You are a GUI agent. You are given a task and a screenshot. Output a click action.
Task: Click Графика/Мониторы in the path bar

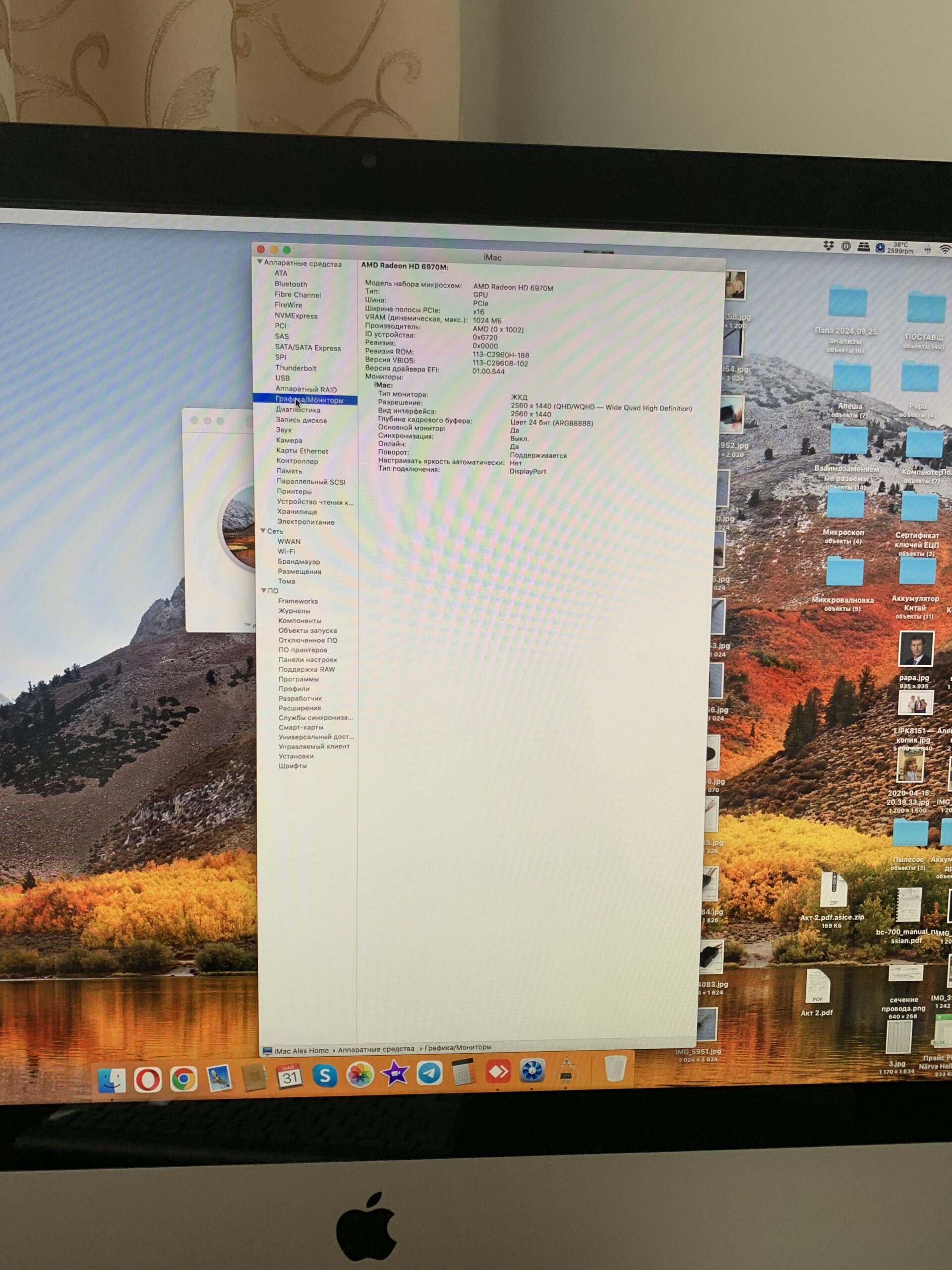tap(458, 1047)
